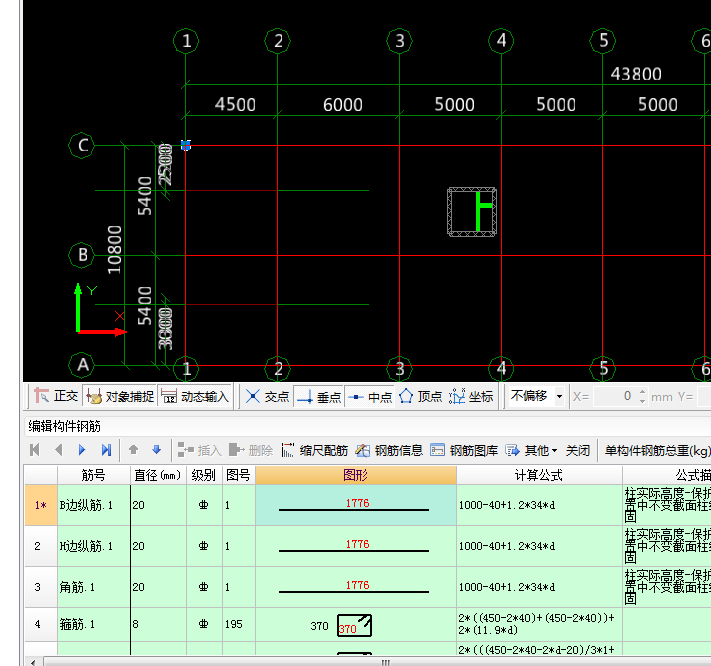Click the 角筋.1 cell
Viewport: 711px width, 666px height.
(x=94, y=587)
